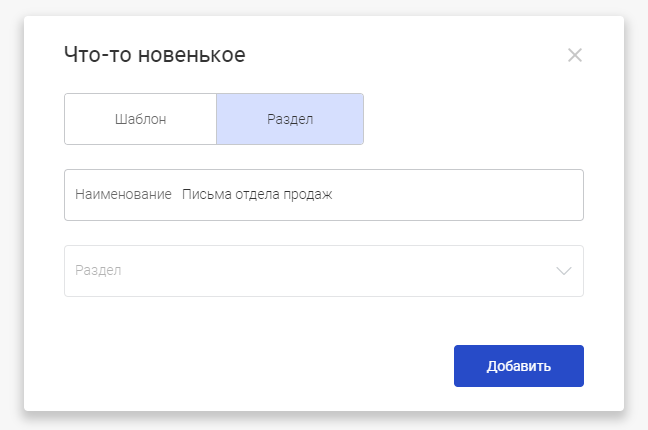Switch to the Шаблон option
This screenshot has height=430, width=648.
click(x=141, y=119)
